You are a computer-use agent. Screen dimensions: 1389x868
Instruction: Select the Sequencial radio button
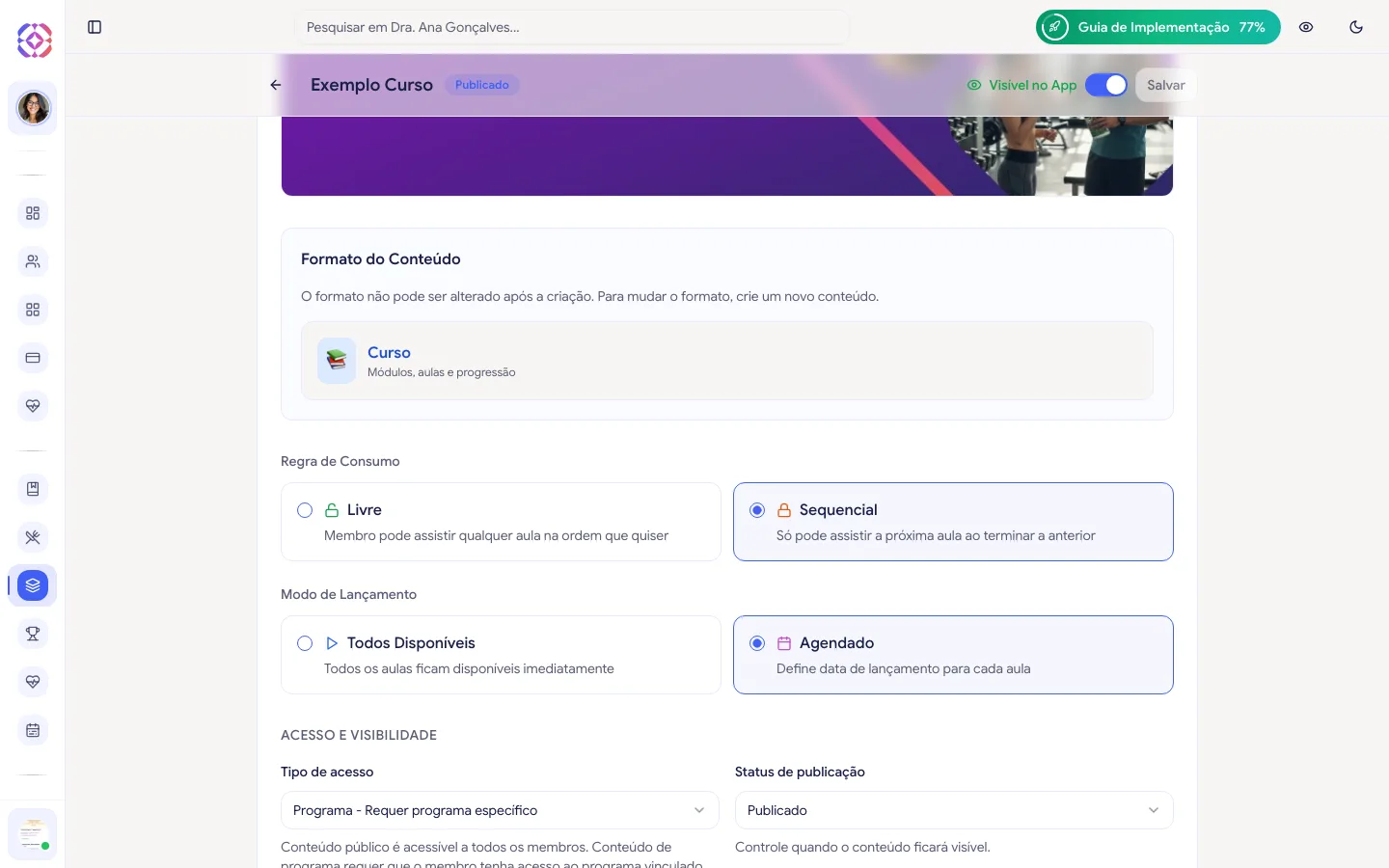(x=757, y=510)
